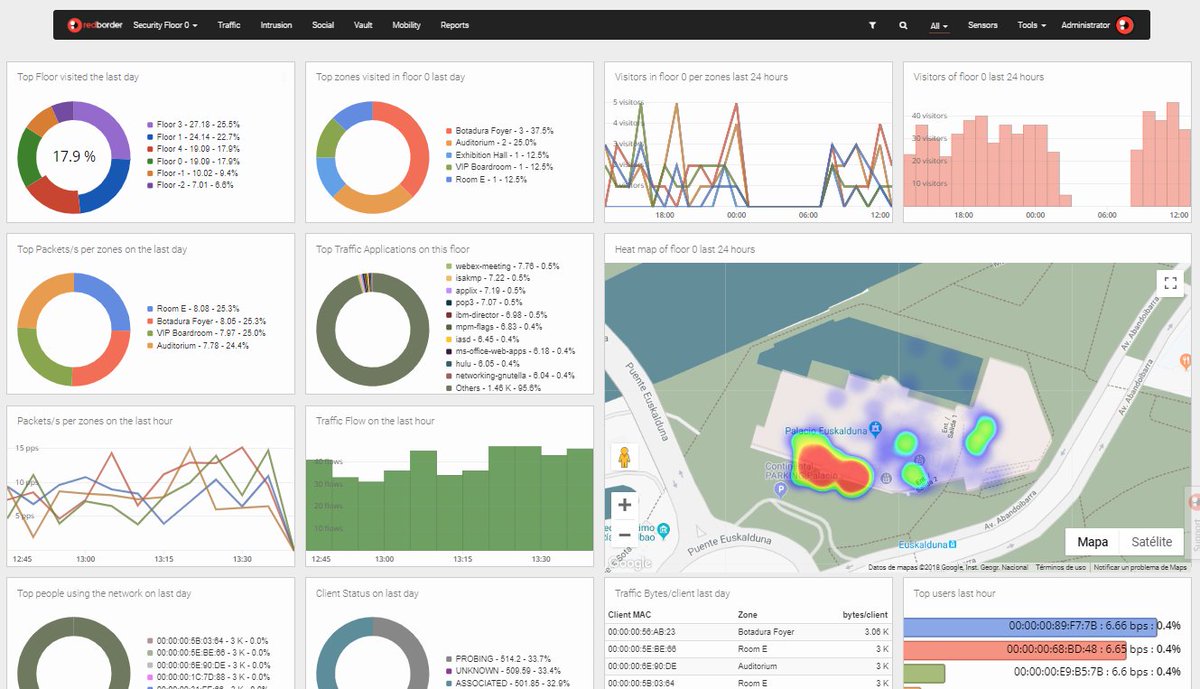Viewport: 1200px width, 689px height.
Task: Switch map to Mapa view
Action: point(1092,542)
